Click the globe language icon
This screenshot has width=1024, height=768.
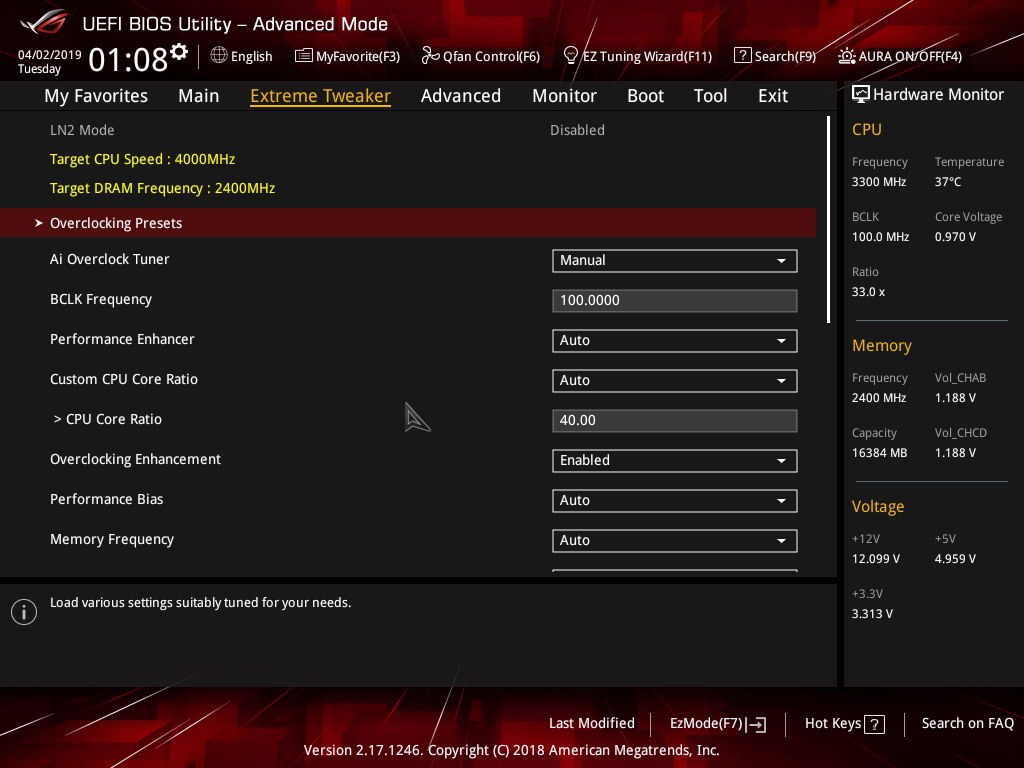(219, 55)
